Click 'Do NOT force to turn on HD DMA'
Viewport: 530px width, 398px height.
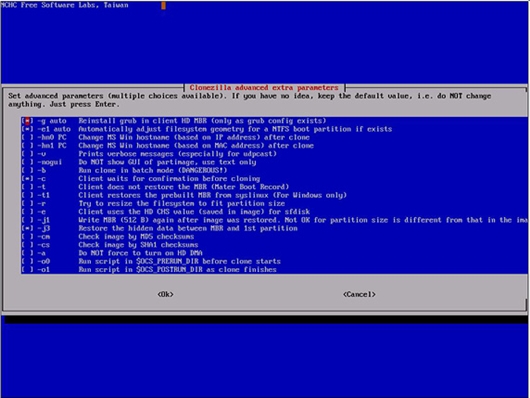(x=140, y=253)
